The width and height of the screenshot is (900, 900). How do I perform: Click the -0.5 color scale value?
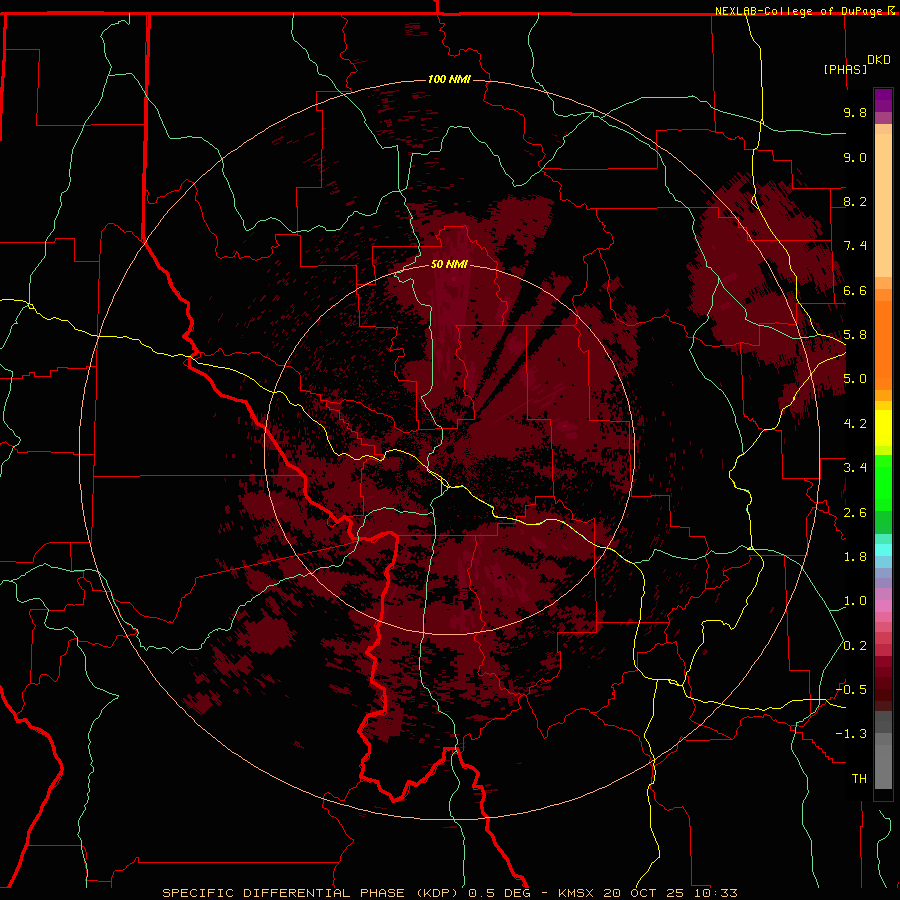coord(851,690)
